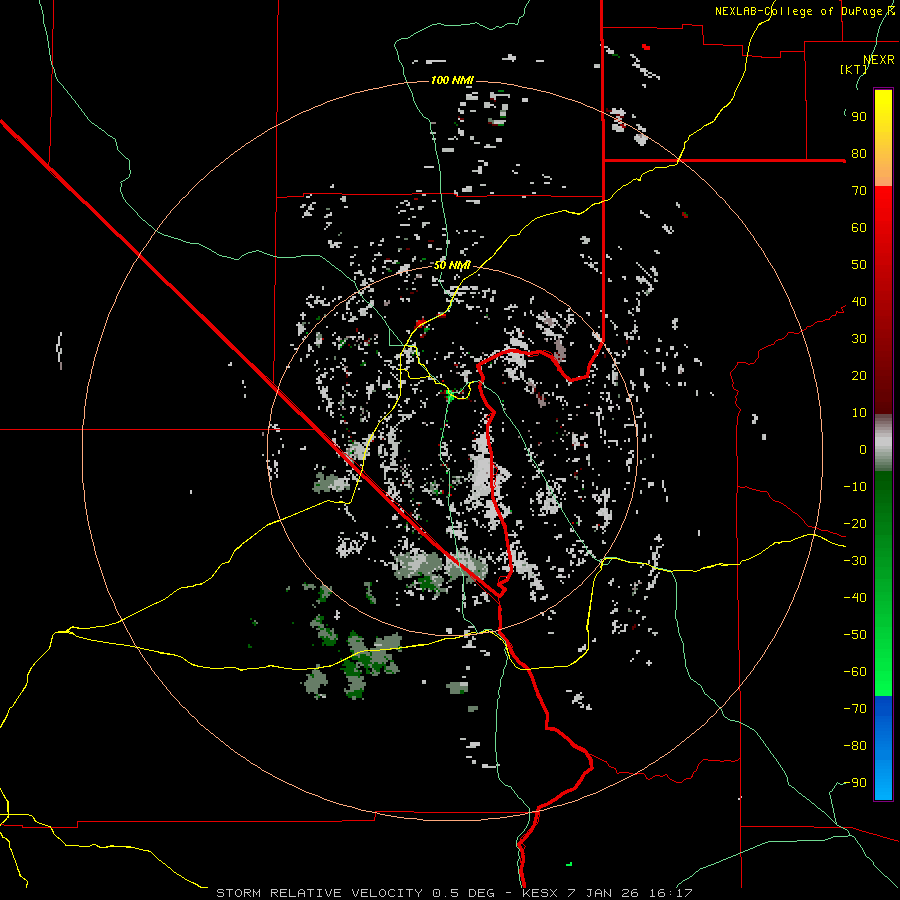Click the -60 value on the velocity scale
Image resolution: width=900 pixels, height=900 pixels.
tap(855, 672)
